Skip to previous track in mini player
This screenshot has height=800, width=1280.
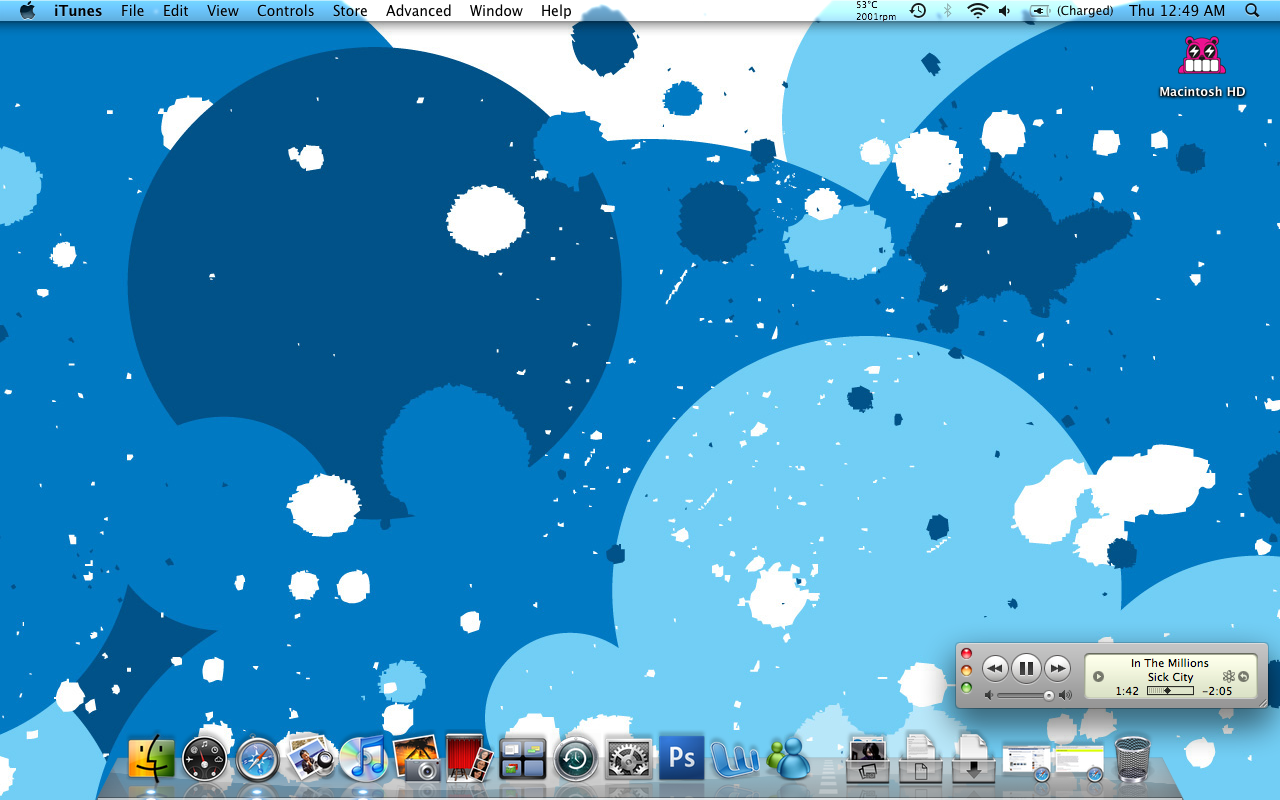(996, 668)
